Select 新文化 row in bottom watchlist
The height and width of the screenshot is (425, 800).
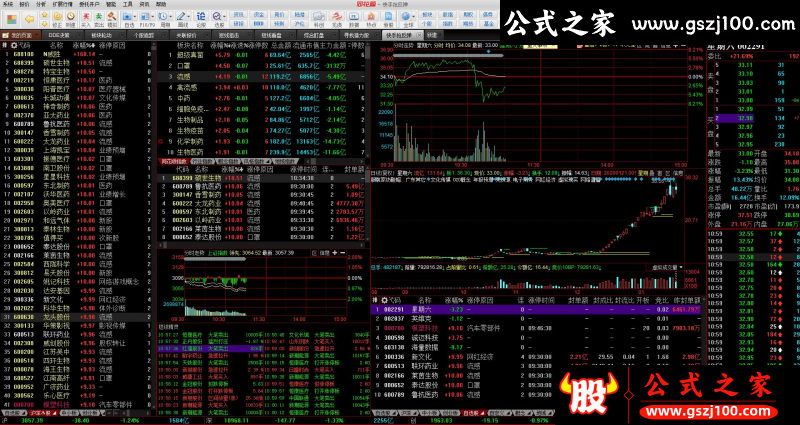tap(538, 357)
